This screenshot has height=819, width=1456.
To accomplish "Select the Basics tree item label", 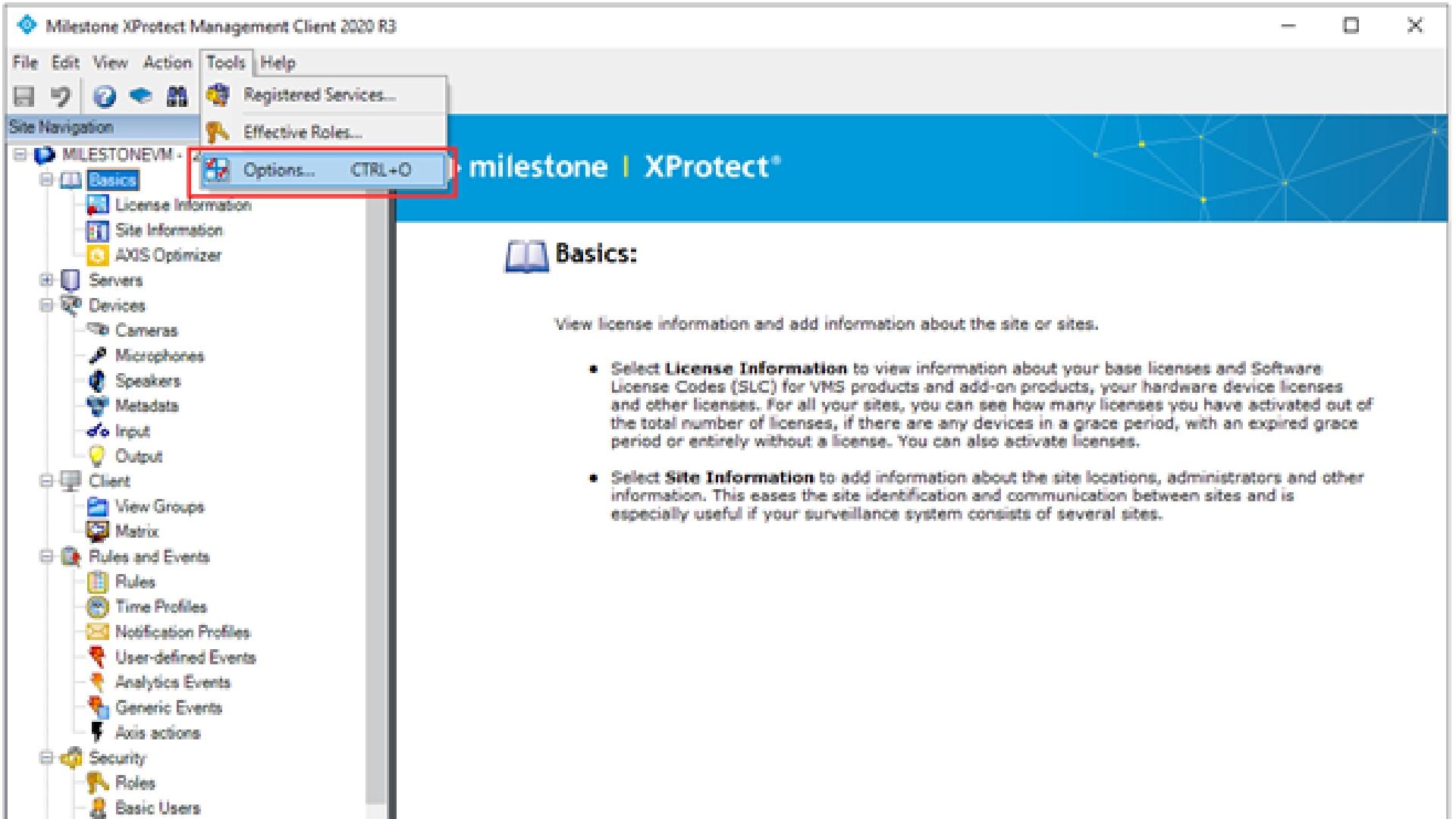I will pyautogui.click(x=112, y=180).
